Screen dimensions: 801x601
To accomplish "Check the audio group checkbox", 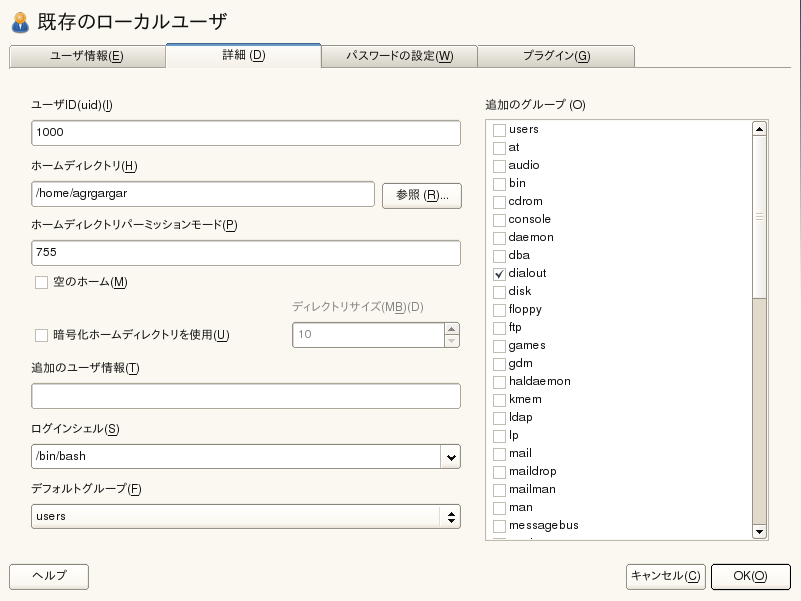I will coord(500,165).
